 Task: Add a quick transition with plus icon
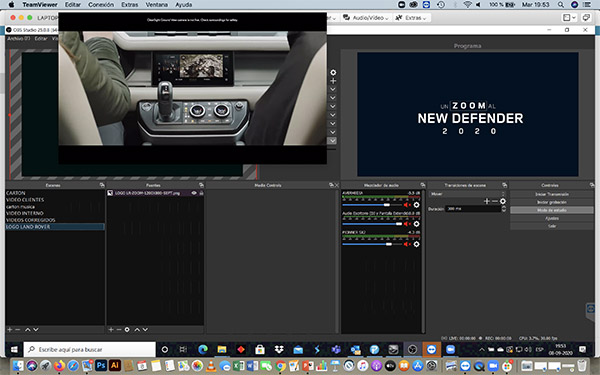click(333, 81)
